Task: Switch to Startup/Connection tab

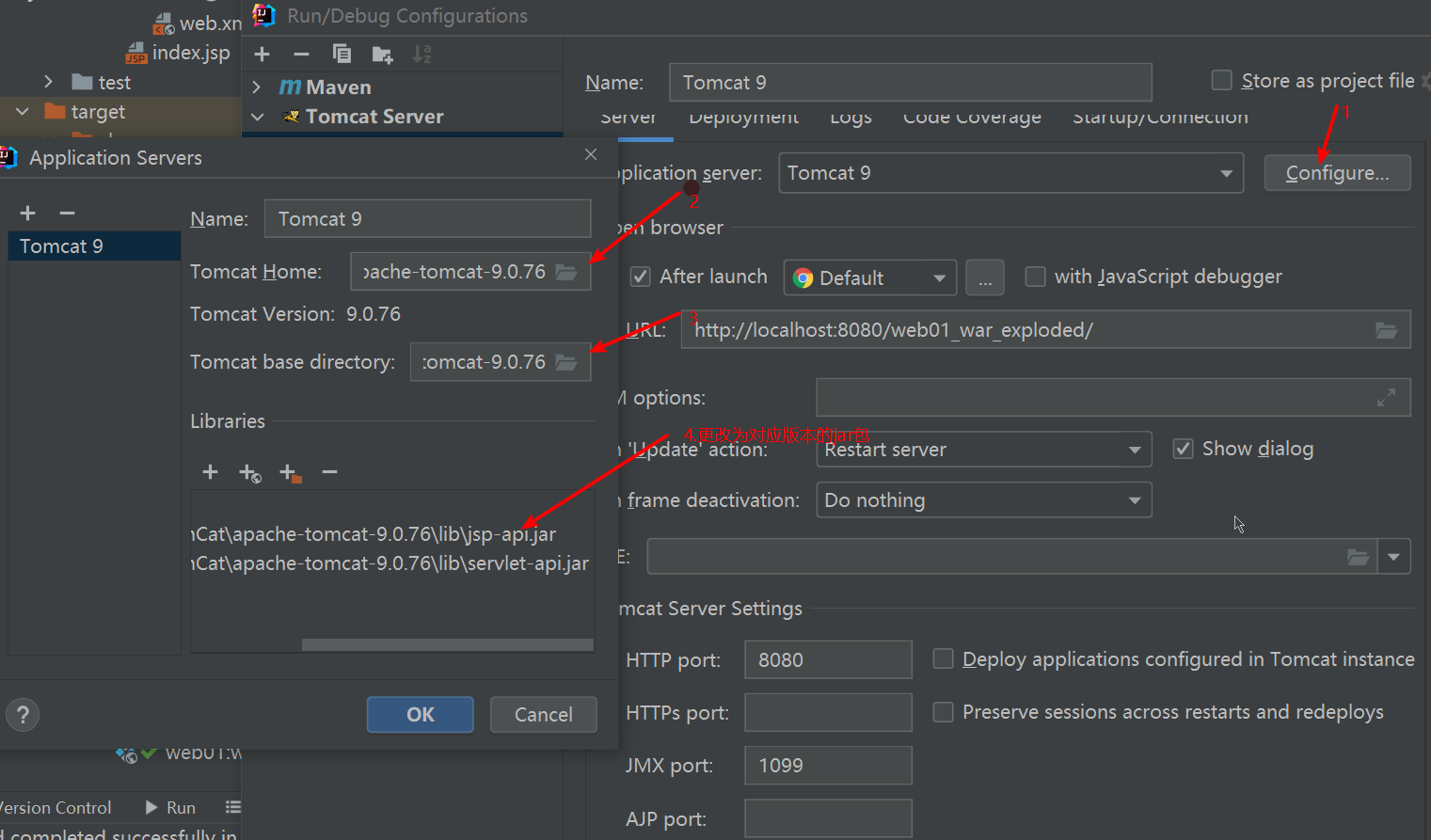Action: click(1160, 119)
